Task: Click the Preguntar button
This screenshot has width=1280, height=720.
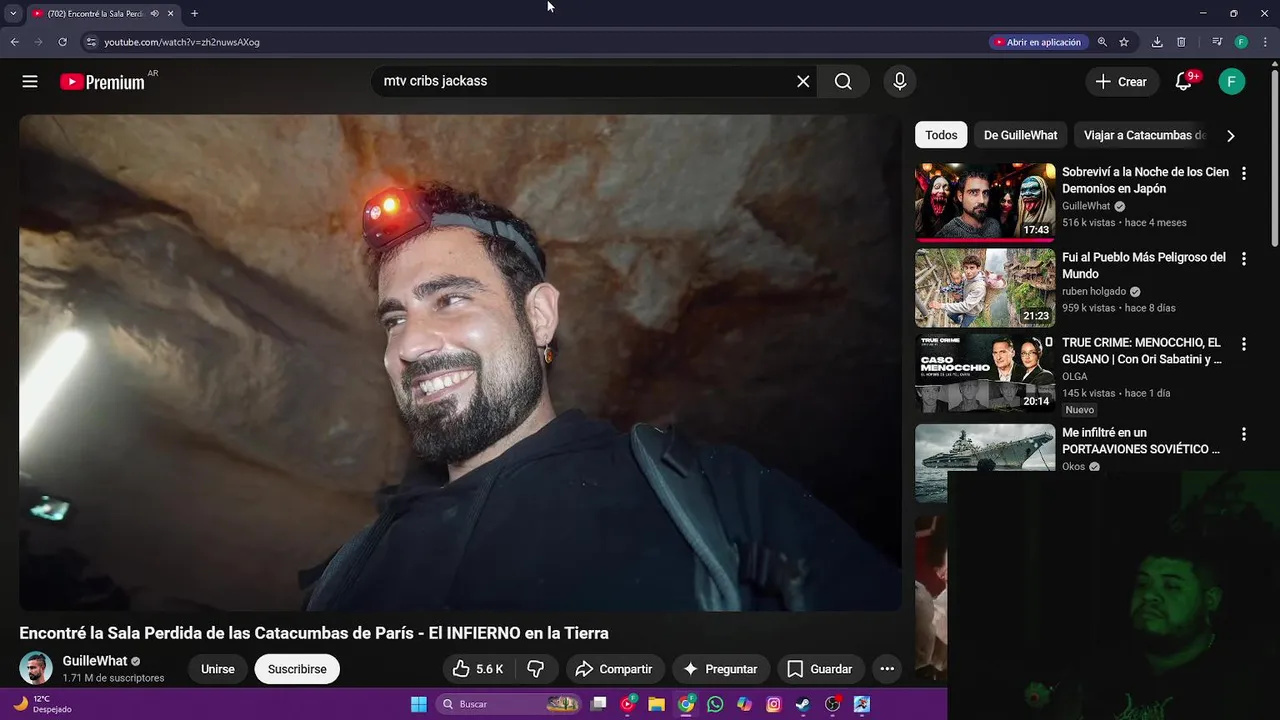Action: tap(720, 669)
